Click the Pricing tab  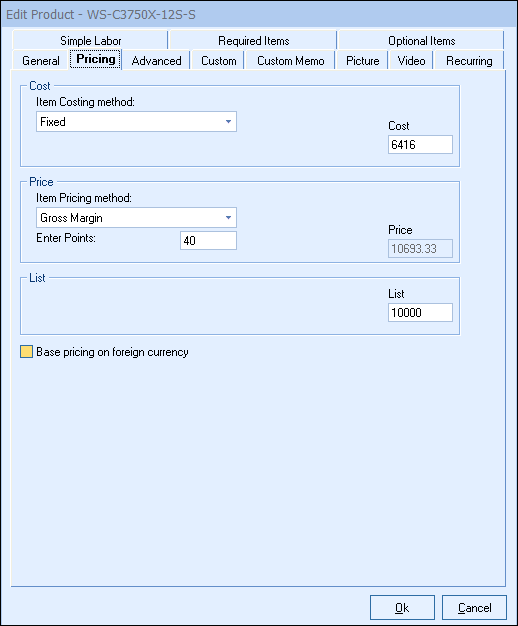[95, 59]
